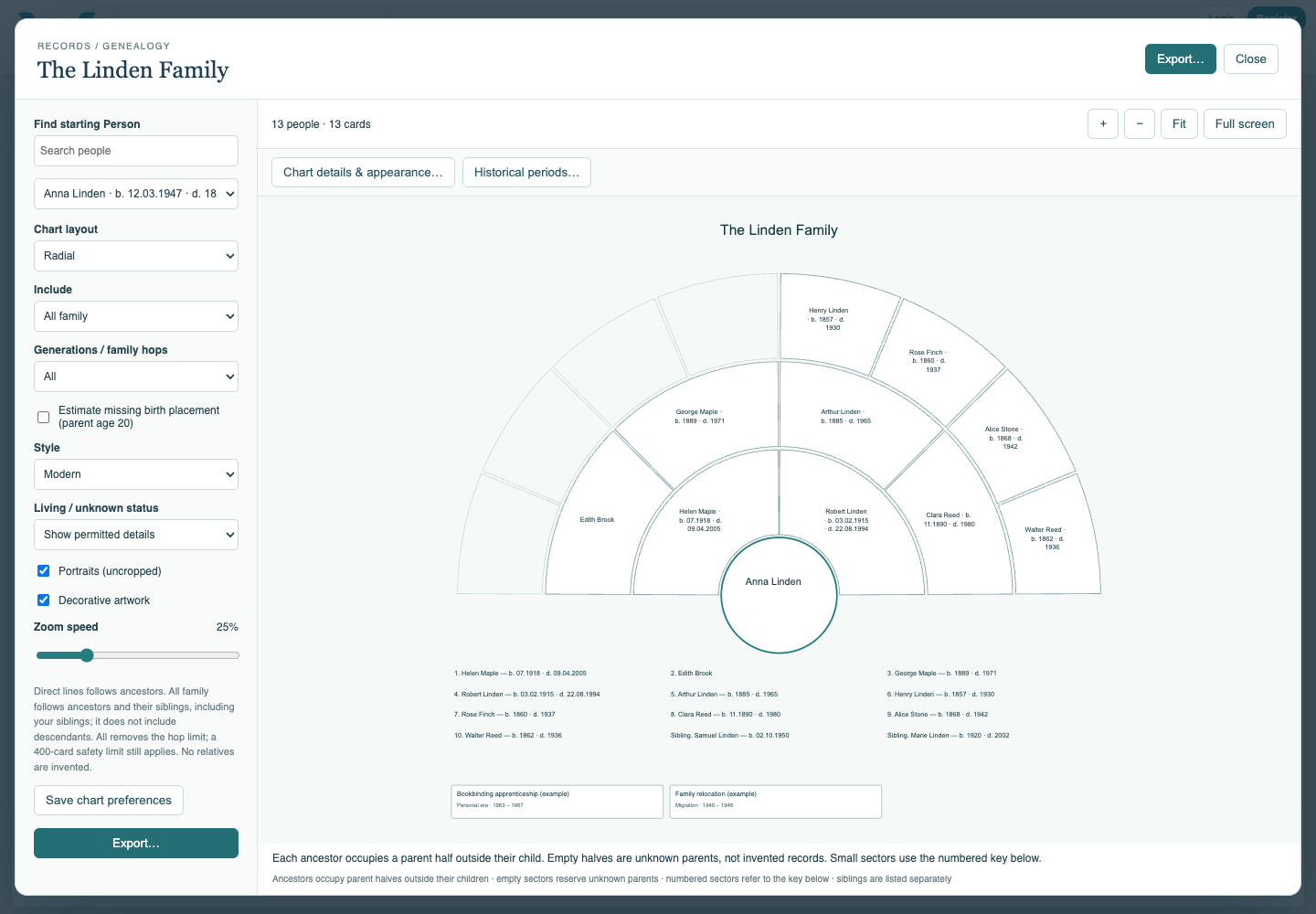Screen dimensions: 1316x914
Task: Expand the Chart layout Radial dropdown
Action: pos(136,256)
